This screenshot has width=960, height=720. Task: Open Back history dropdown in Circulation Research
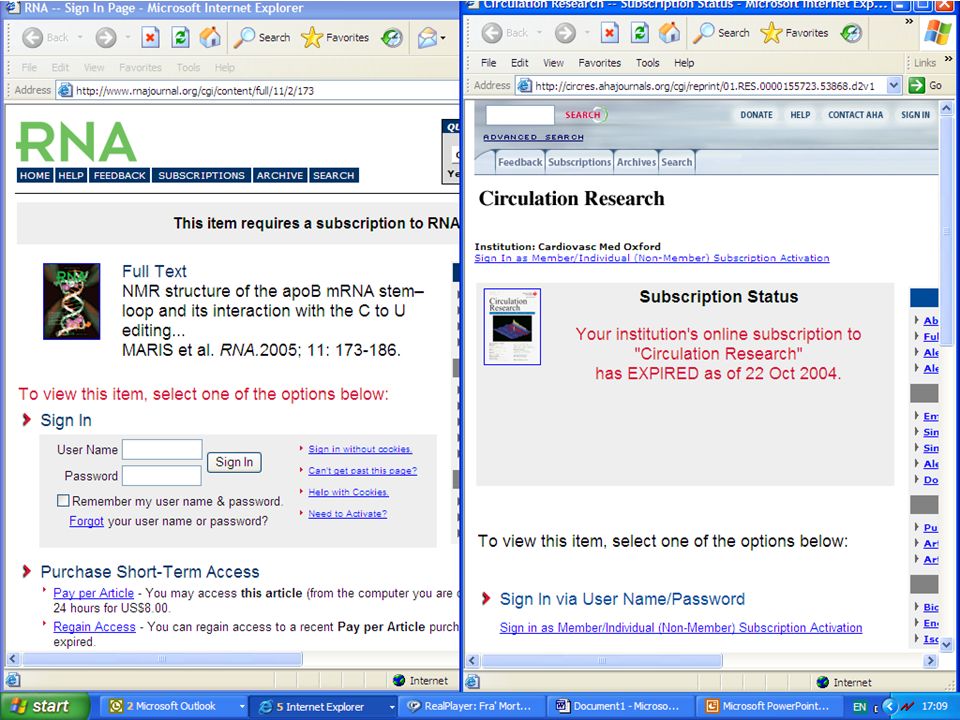pos(539,33)
